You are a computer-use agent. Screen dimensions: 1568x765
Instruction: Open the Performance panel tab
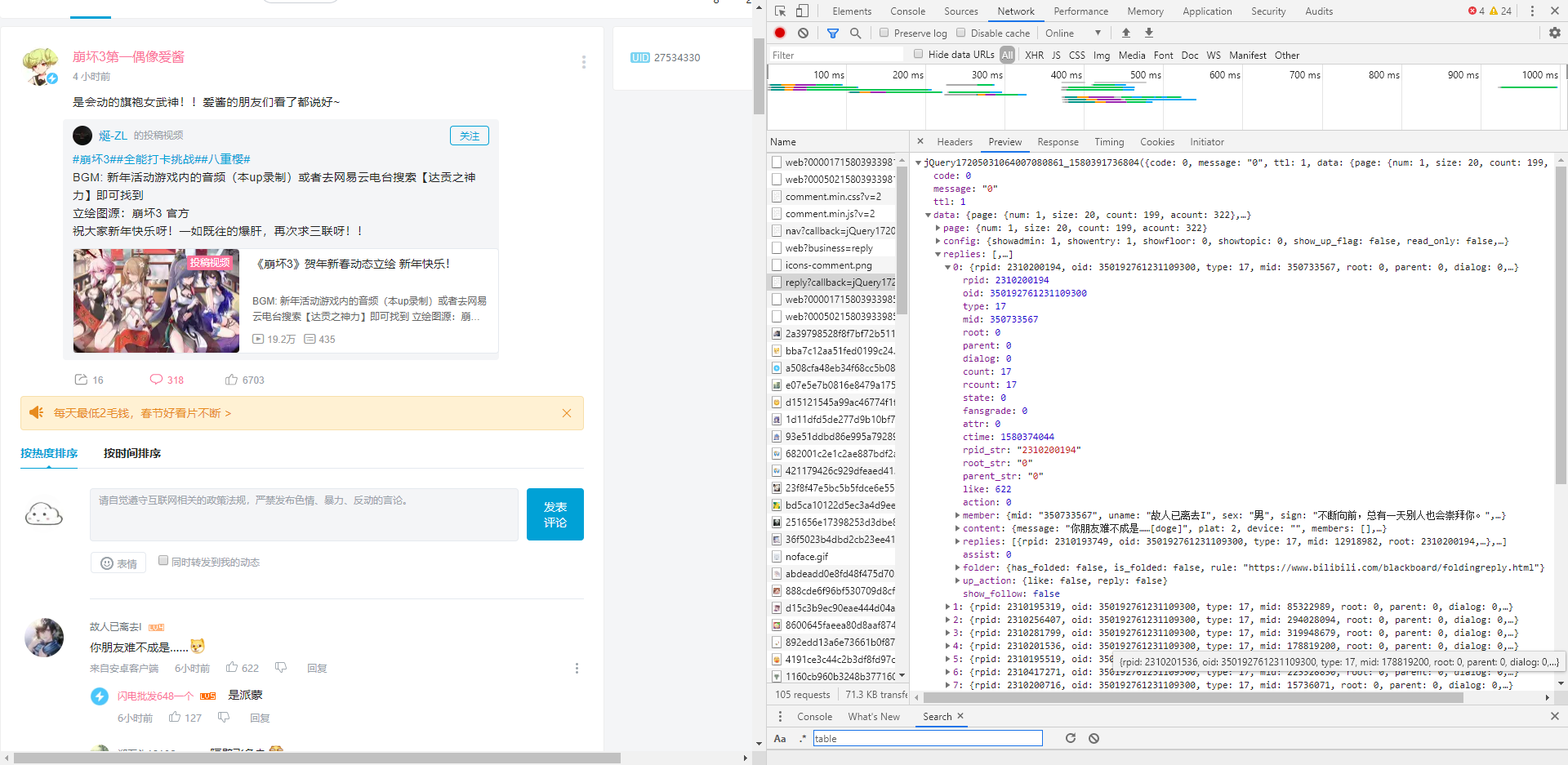pyautogui.click(x=1081, y=11)
